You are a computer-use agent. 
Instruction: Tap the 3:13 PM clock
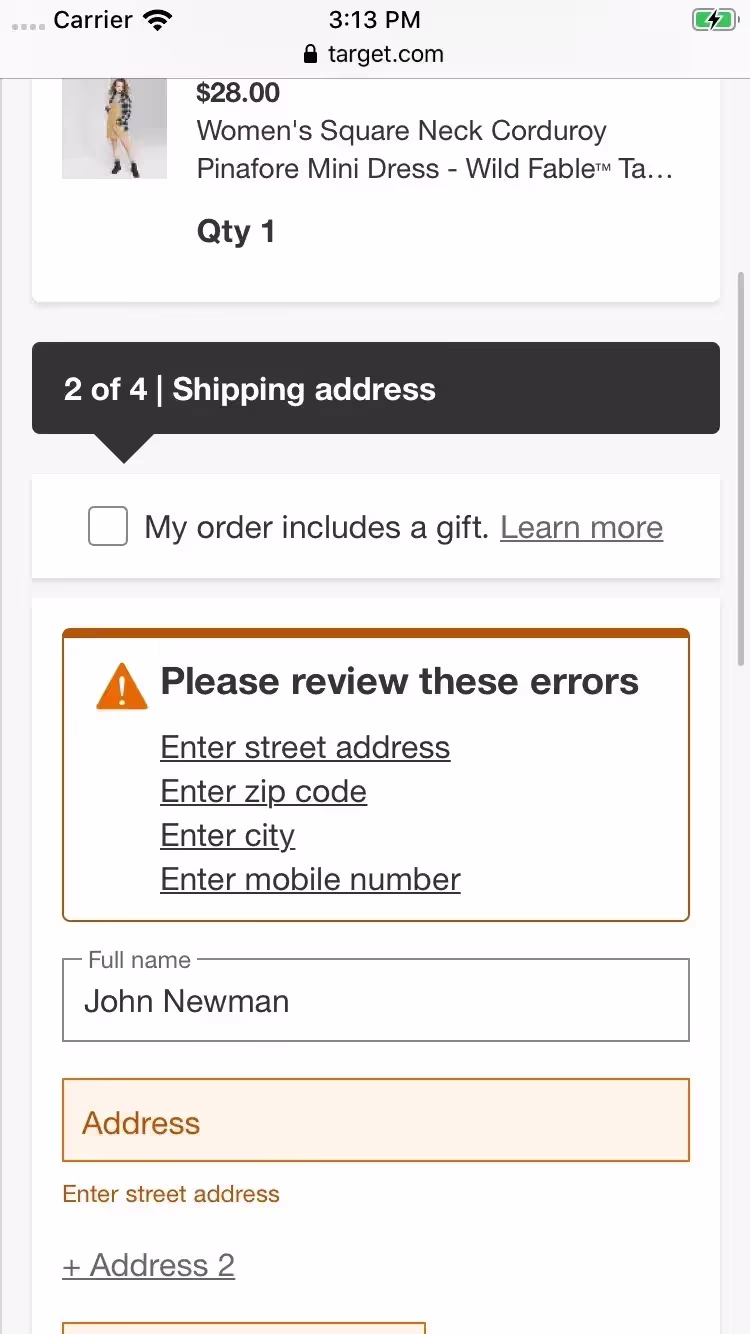pyautogui.click(x=374, y=19)
